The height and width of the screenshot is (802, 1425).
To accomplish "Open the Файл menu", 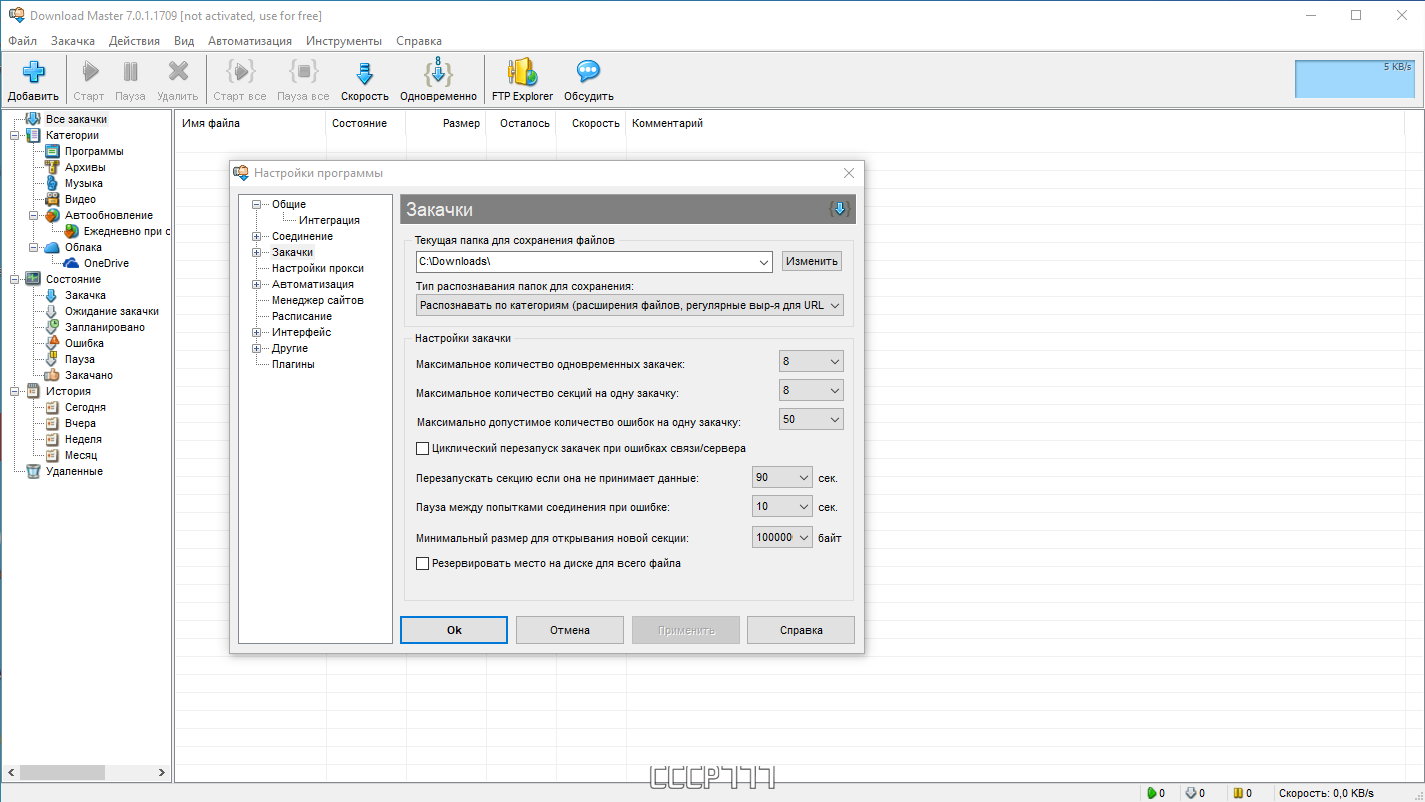I will (x=22, y=41).
